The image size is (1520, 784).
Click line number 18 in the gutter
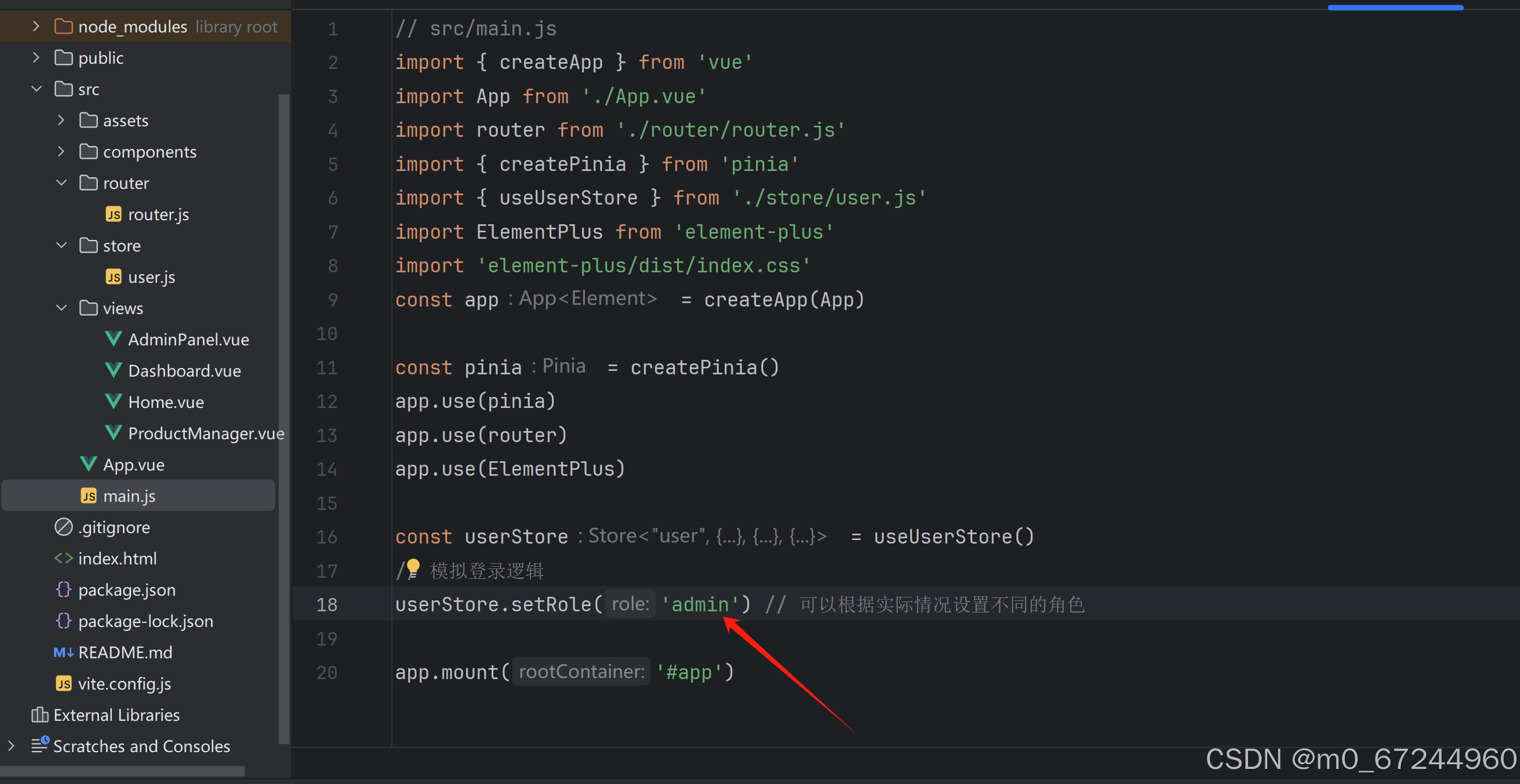pyautogui.click(x=326, y=604)
